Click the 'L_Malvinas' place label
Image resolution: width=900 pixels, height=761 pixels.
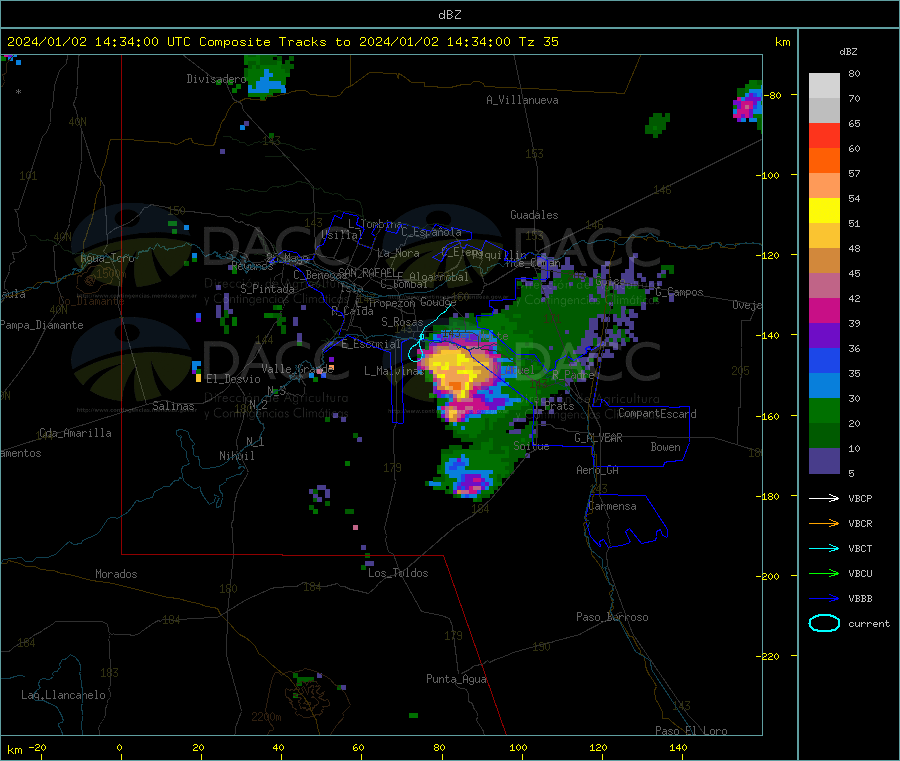click(393, 371)
